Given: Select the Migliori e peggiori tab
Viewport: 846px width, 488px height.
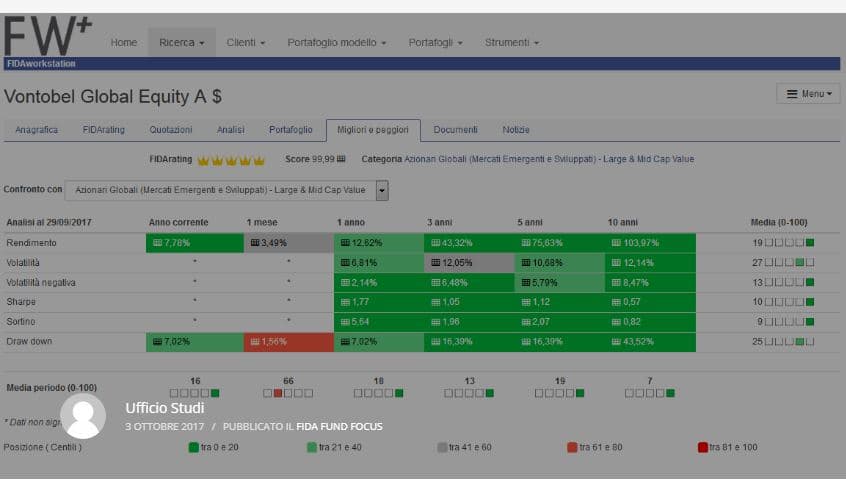Looking at the screenshot, I should coord(373,130).
